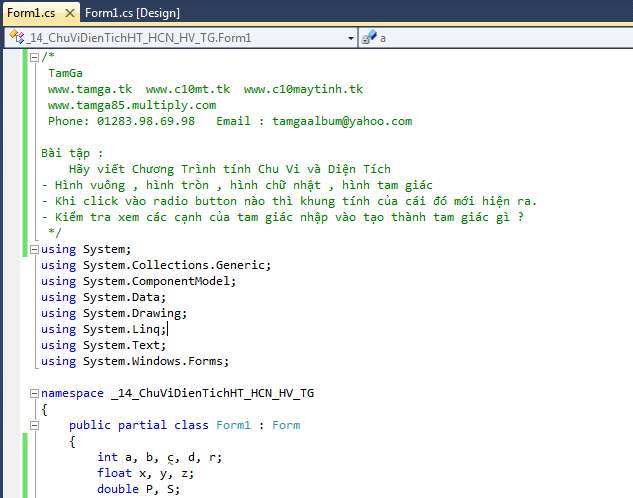
Task: Click the phone number 01283.98.69.98
Action: [x=146, y=121]
